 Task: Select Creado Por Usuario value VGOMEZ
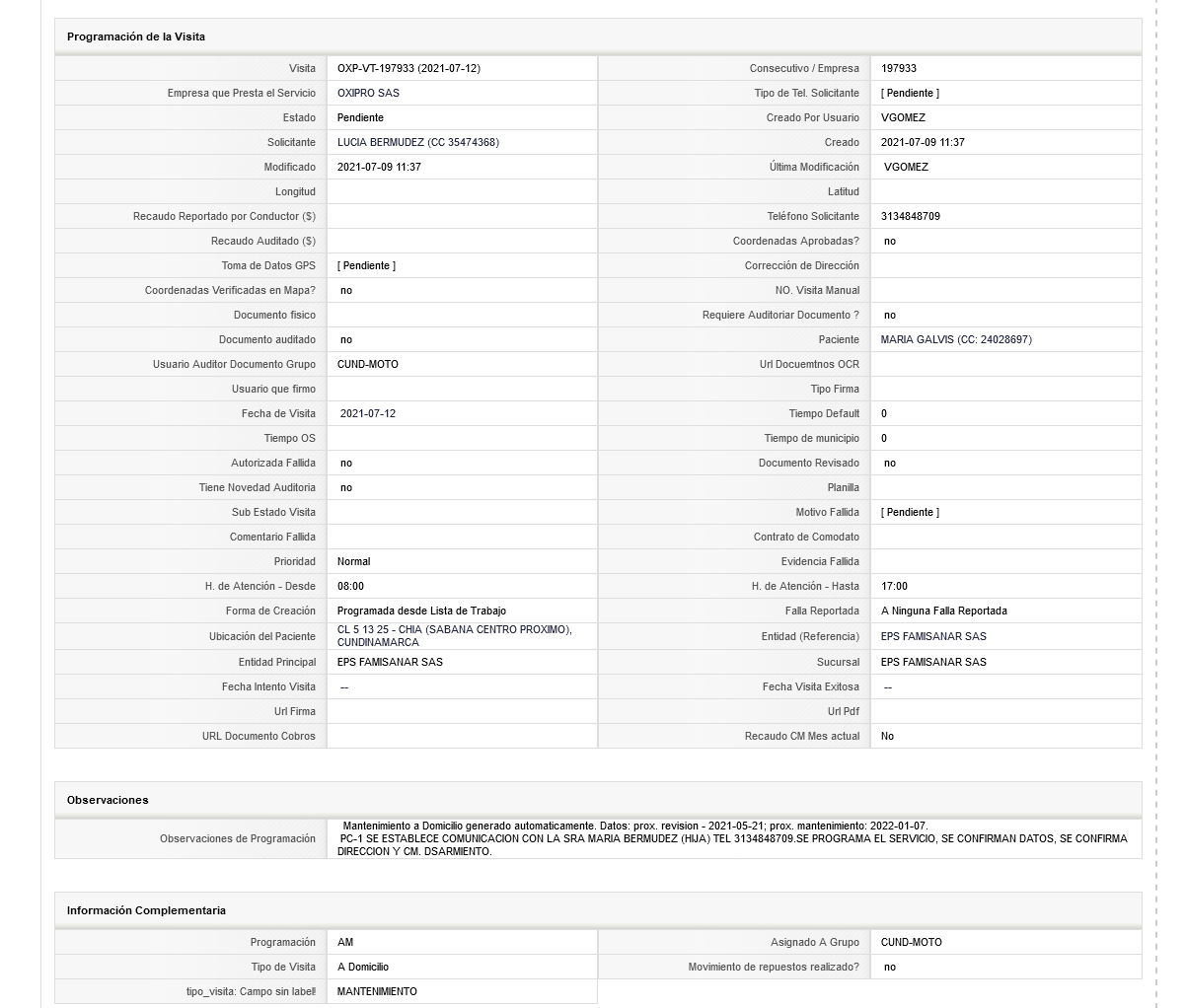click(x=903, y=117)
